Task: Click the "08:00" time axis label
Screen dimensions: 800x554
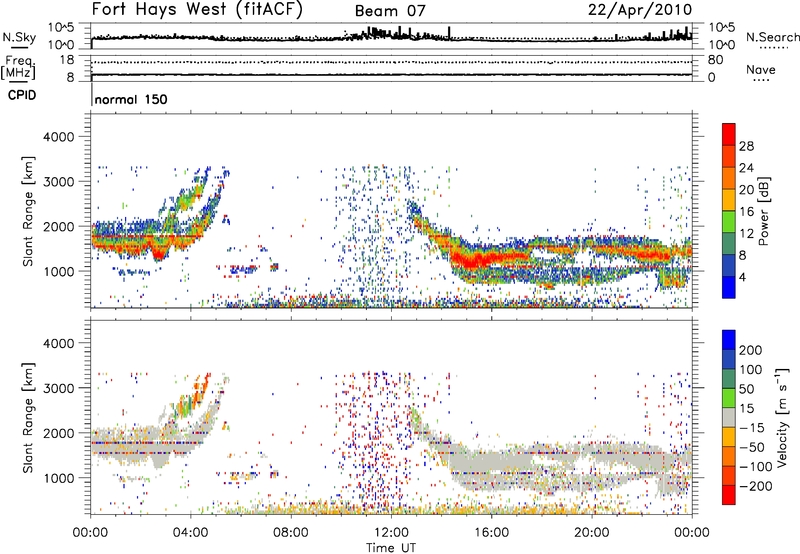Action: coord(291,533)
